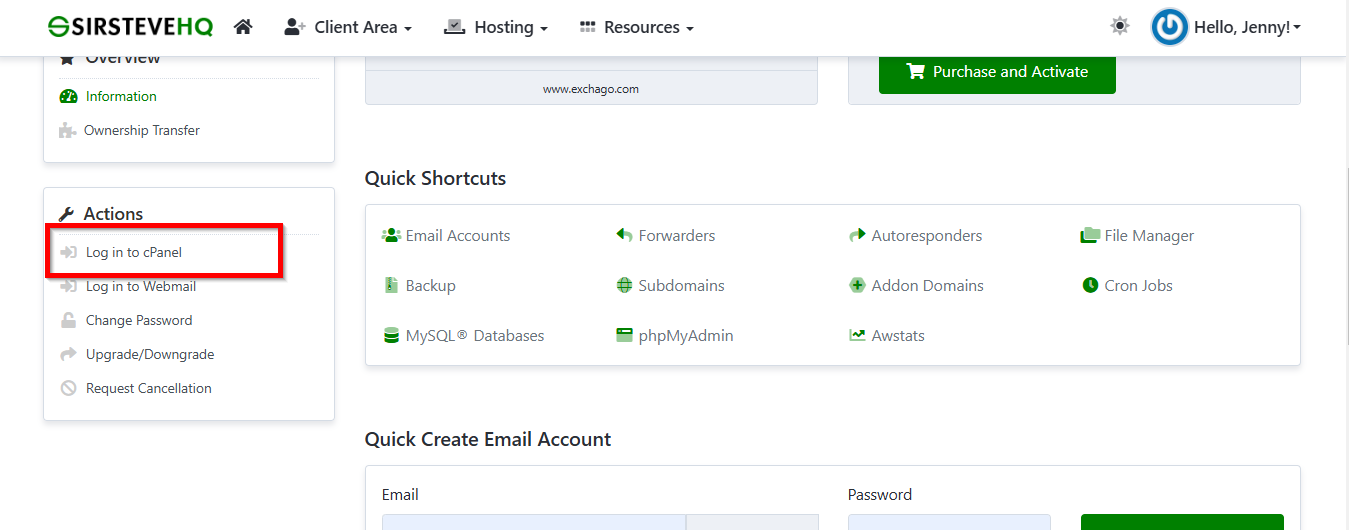Click the SirSteveHQ logo
The image size is (1349, 530).
(x=131, y=27)
